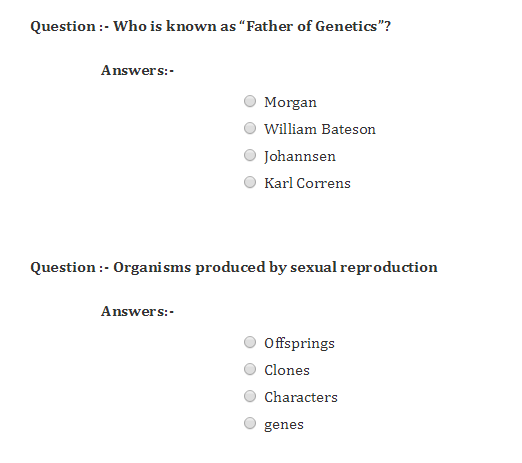Click the genes answer label text

pos(284,425)
